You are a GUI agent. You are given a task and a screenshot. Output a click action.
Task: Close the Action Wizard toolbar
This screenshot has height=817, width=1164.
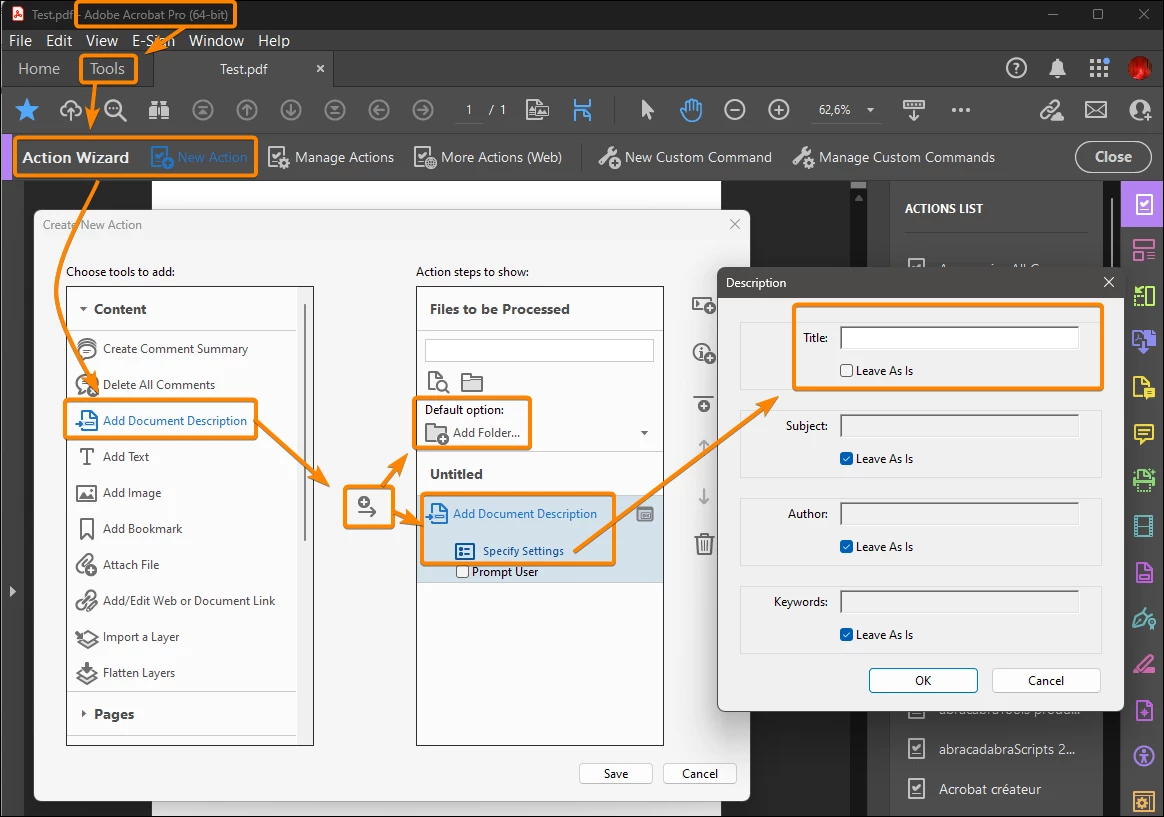click(1113, 157)
